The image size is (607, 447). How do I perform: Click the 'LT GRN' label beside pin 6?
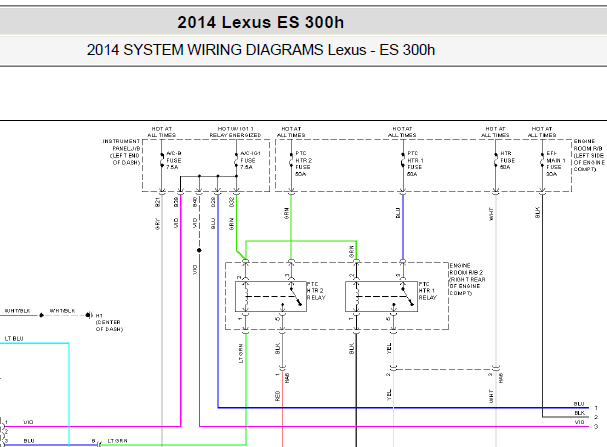click(x=117, y=441)
